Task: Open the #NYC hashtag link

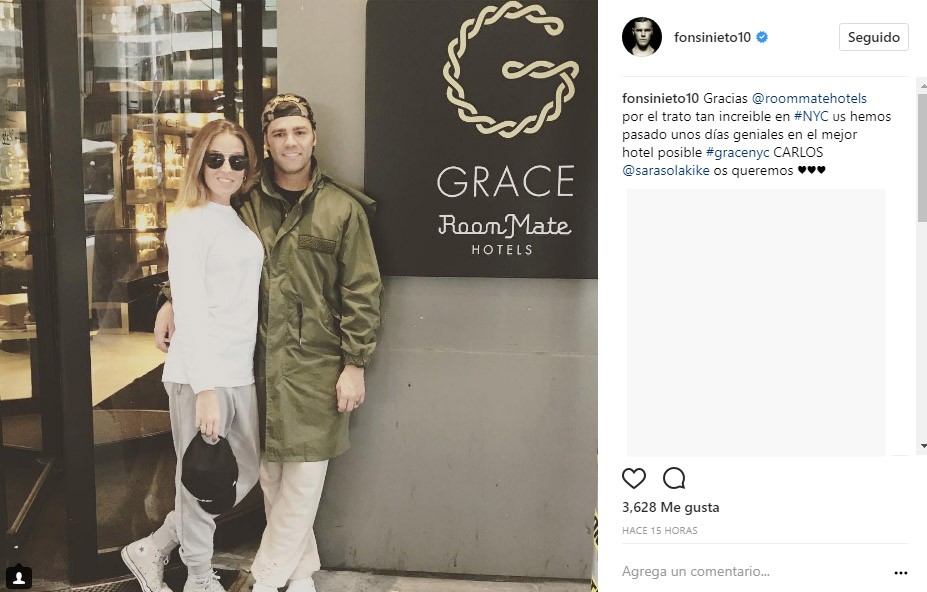Action: (811, 117)
